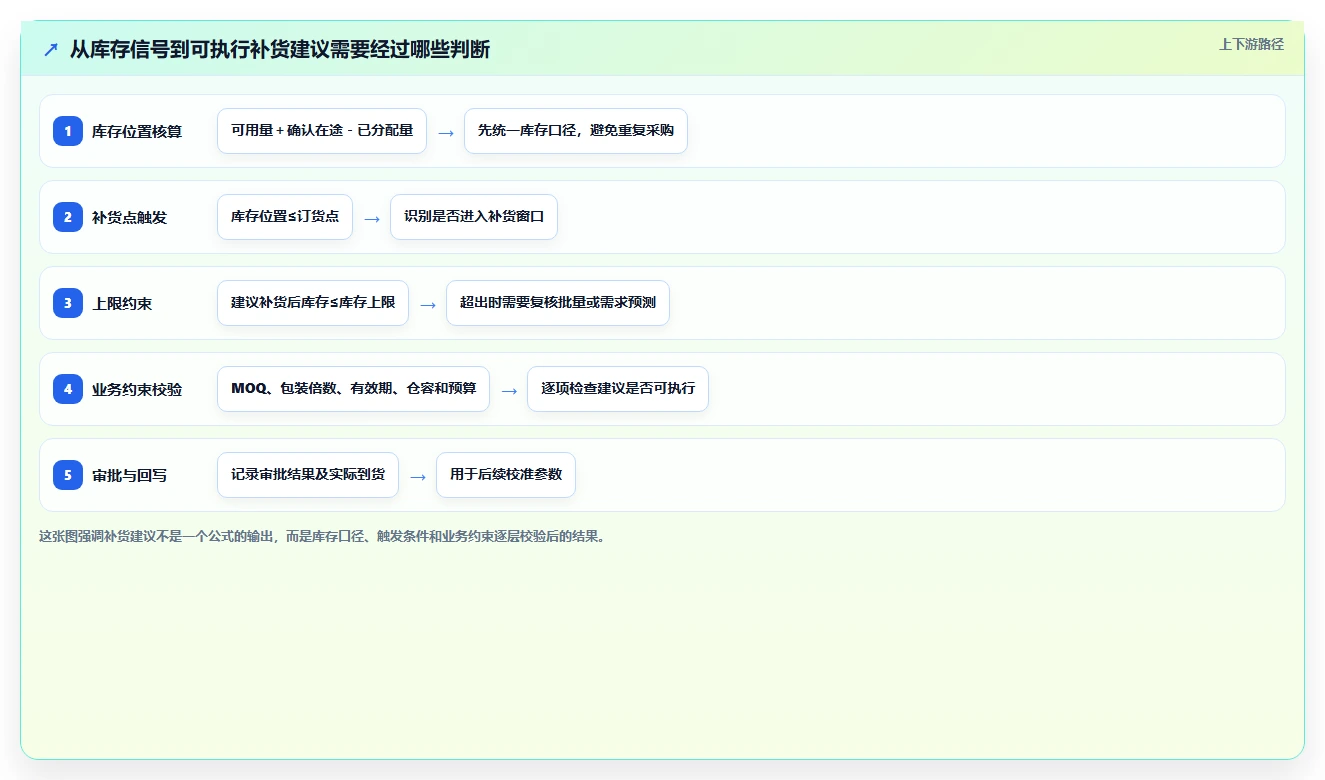
Task: Click the 审批与回写 step label
Action: tap(130, 475)
